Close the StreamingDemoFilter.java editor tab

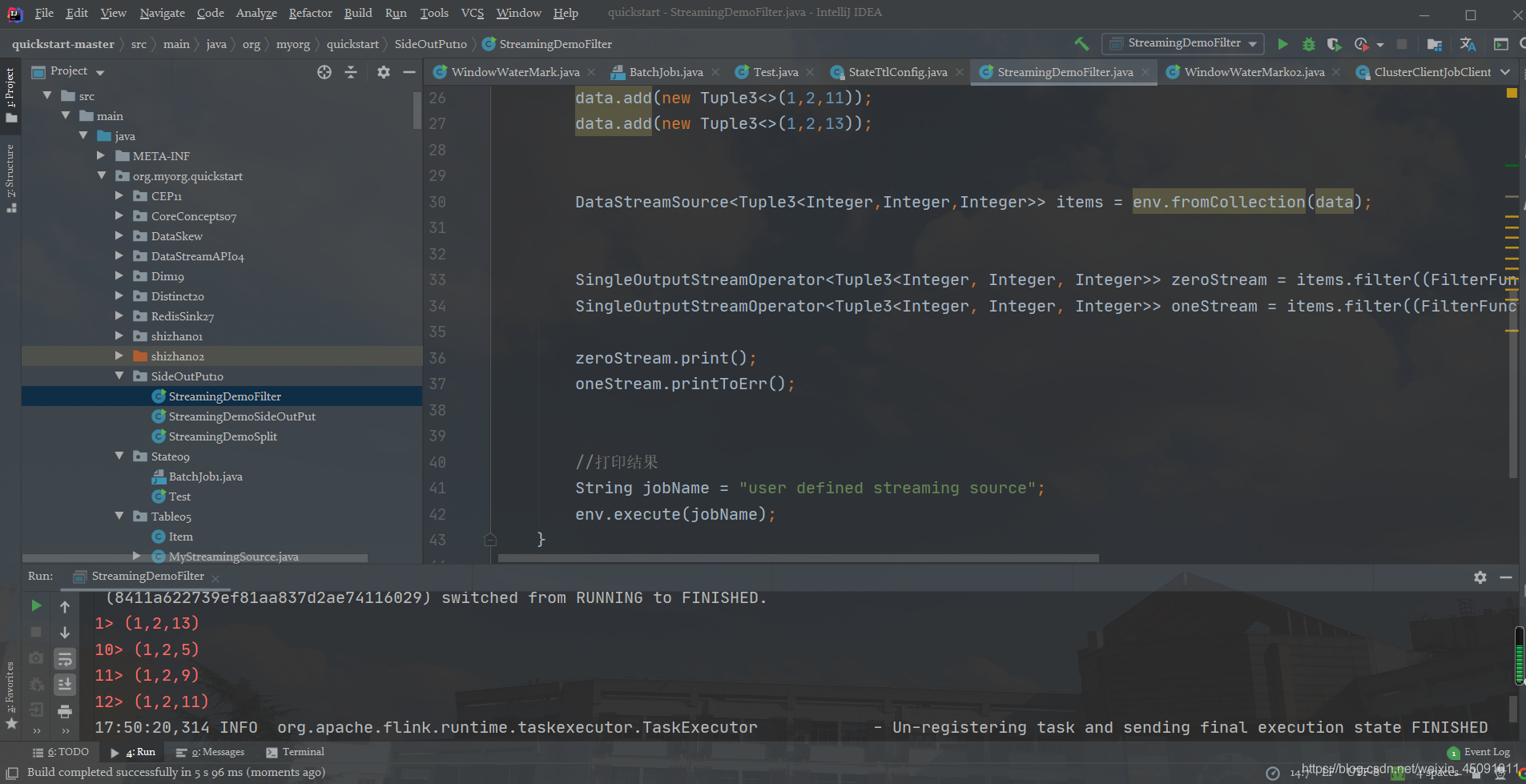tap(1146, 72)
